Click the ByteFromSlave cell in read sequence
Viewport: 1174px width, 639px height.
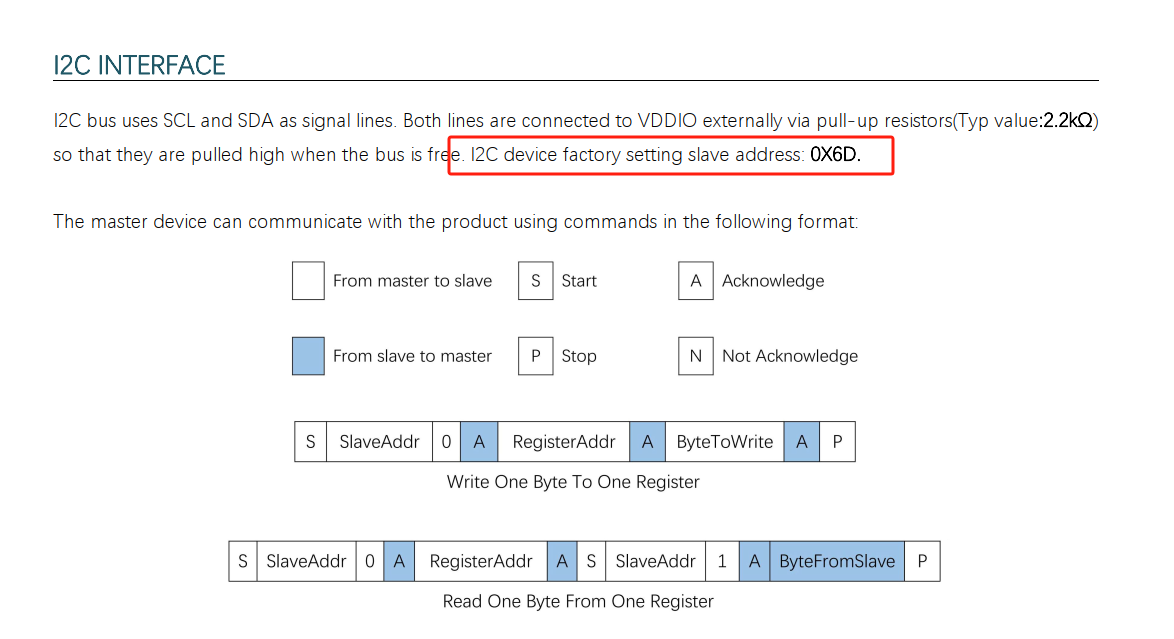(836, 561)
